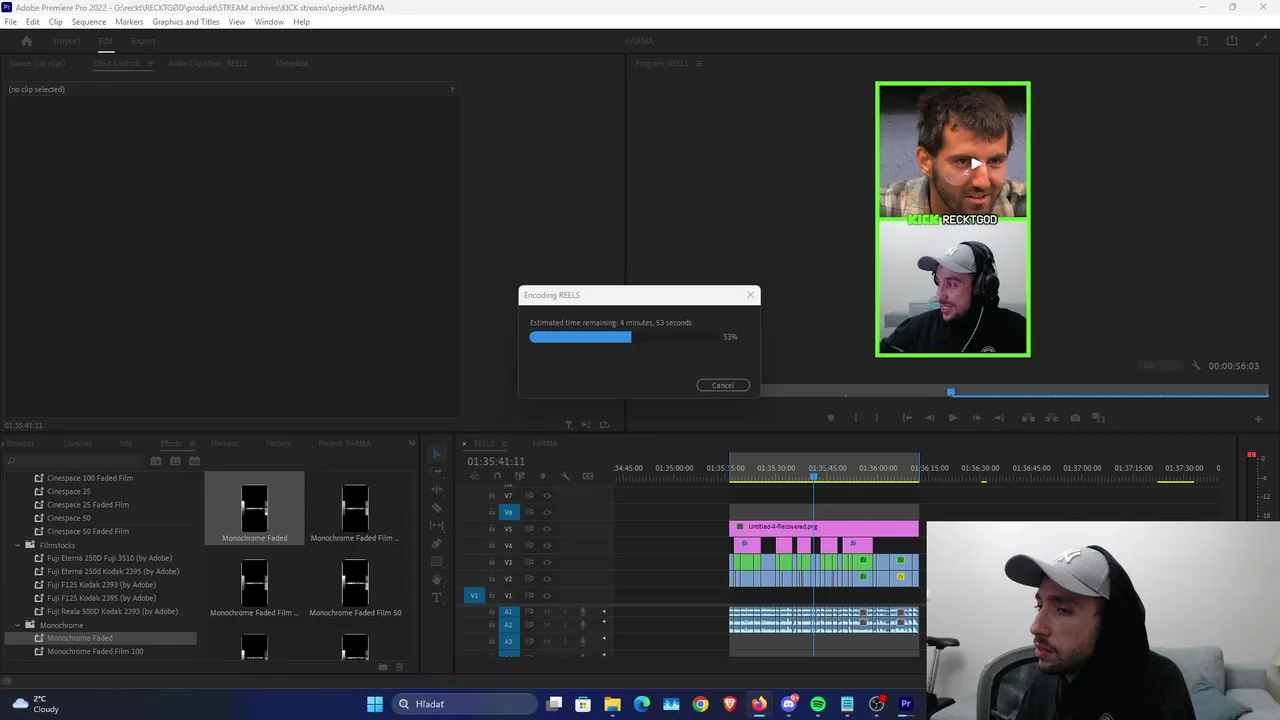Select the Selection tool arrow
The height and width of the screenshot is (720, 1280).
(x=437, y=454)
